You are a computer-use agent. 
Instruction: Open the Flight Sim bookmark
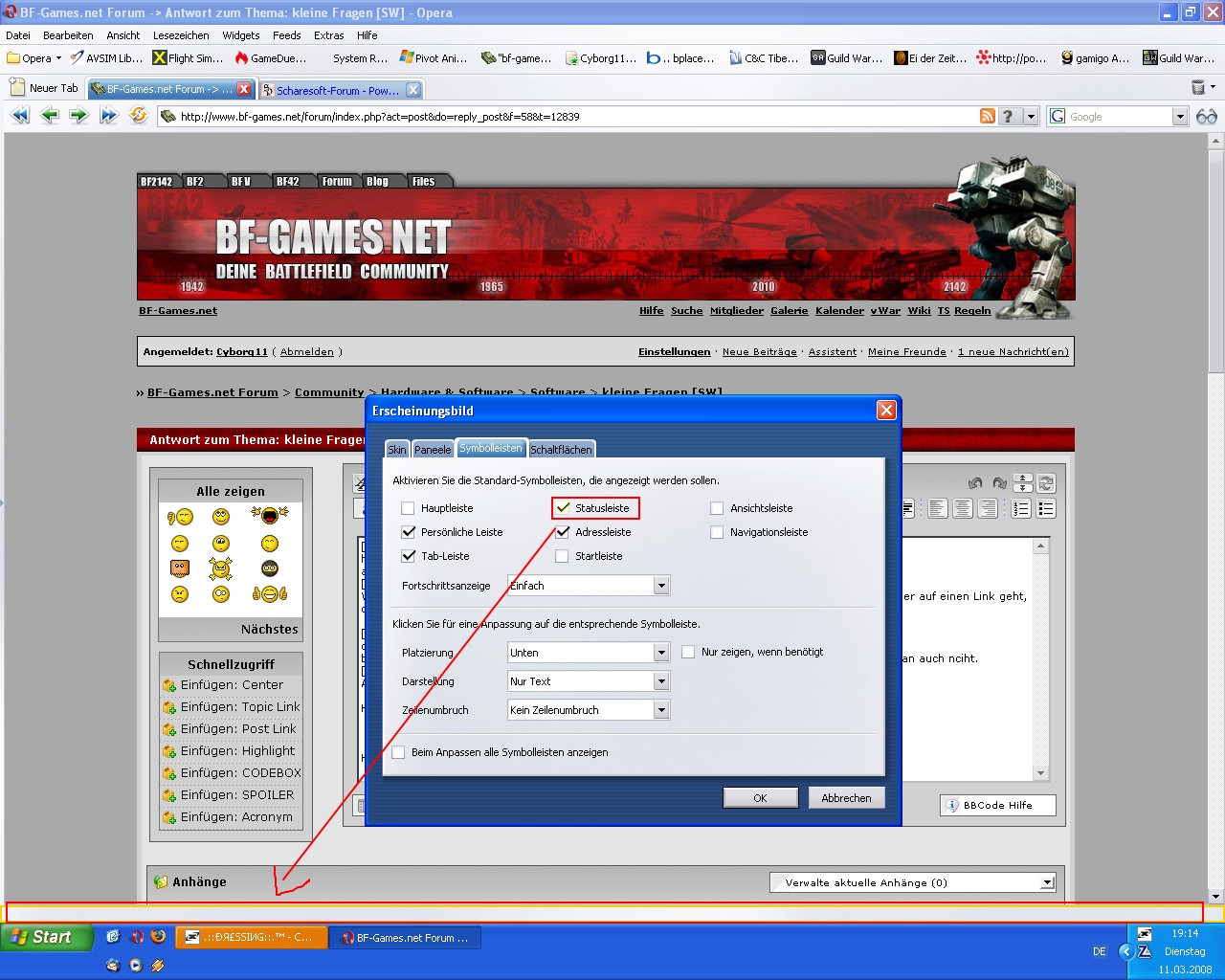[x=188, y=58]
